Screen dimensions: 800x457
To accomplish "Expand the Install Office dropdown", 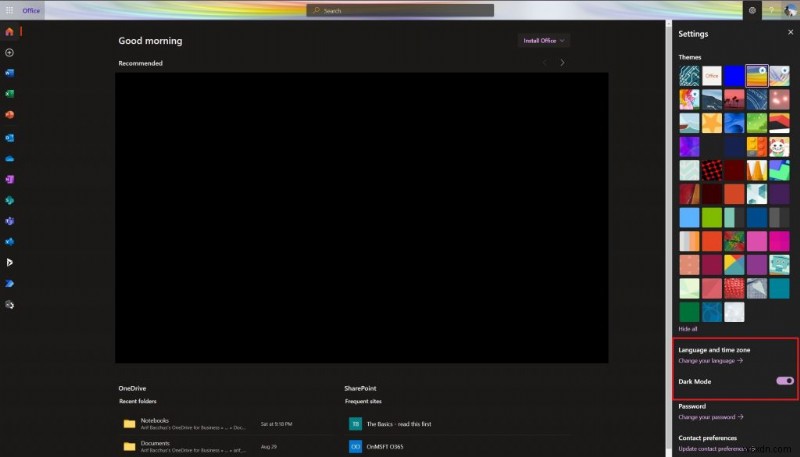I will (x=544, y=41).
